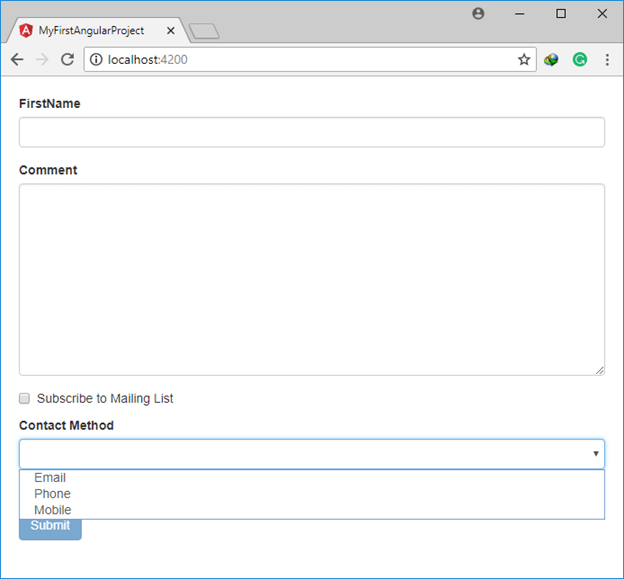Maximize the Chrome window
This screenshot has height=579, width=624.
(x=561, y=14)
